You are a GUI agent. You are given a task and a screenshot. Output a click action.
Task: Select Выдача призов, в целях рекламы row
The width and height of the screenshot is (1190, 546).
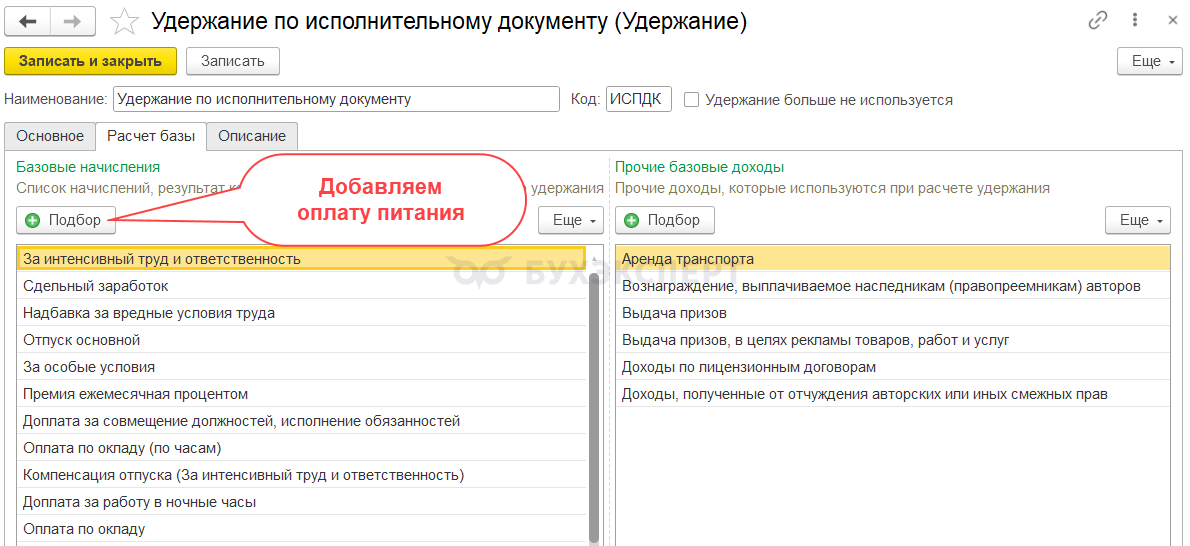tap(892, 340)
